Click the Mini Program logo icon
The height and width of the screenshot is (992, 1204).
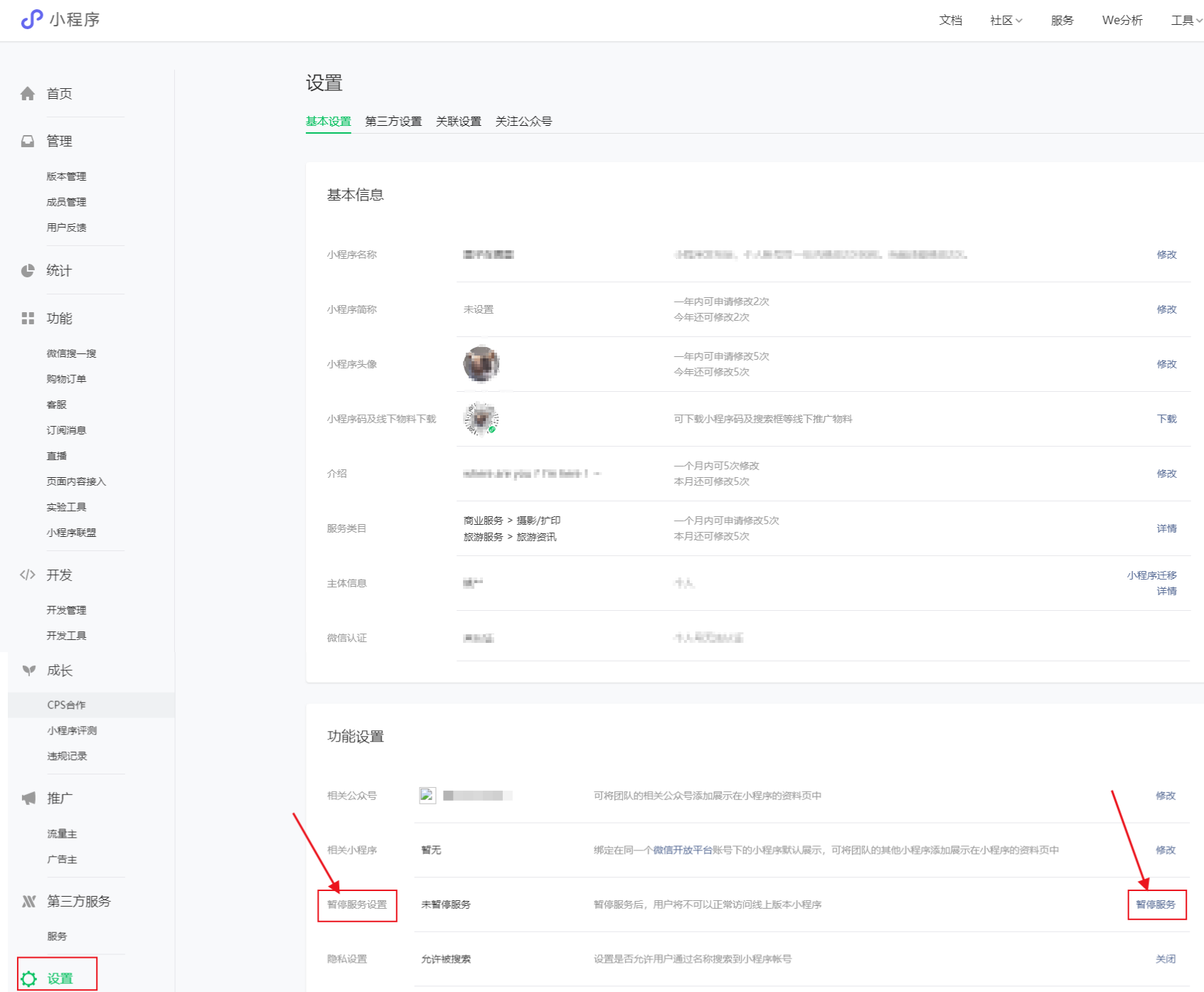pos(31,19)
